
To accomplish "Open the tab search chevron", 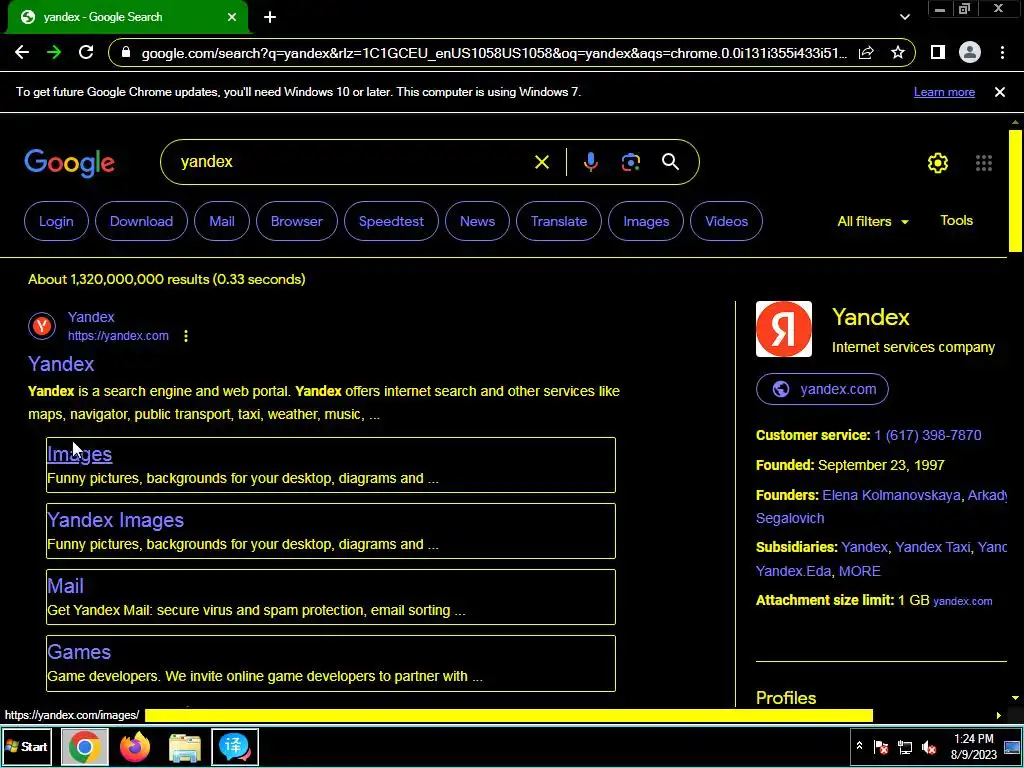I will pyautogui.click(x=904, y=17).
